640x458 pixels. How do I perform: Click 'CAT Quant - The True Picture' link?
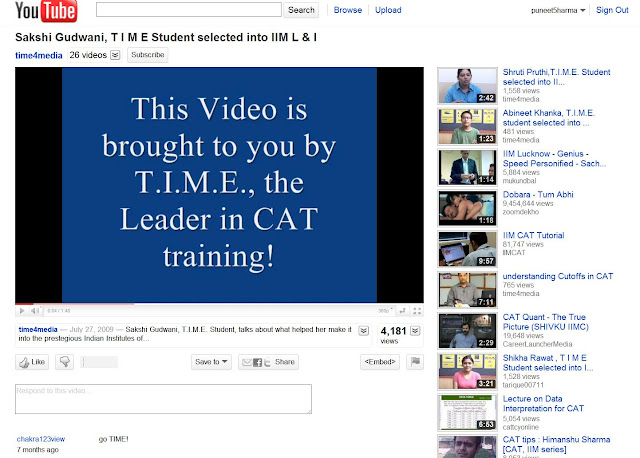pos(546,322)
